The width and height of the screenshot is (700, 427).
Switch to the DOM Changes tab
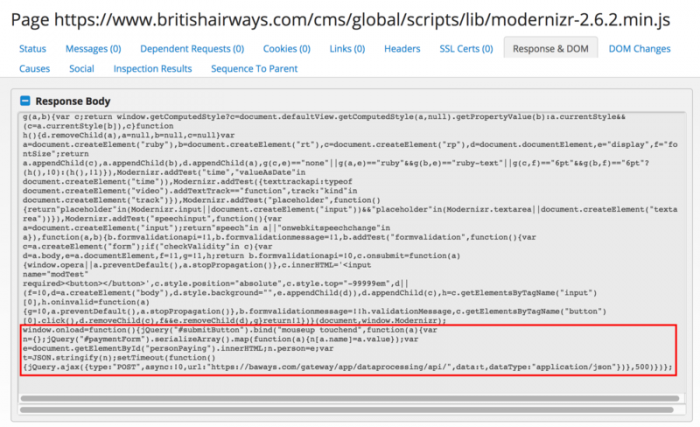point(641,48)
